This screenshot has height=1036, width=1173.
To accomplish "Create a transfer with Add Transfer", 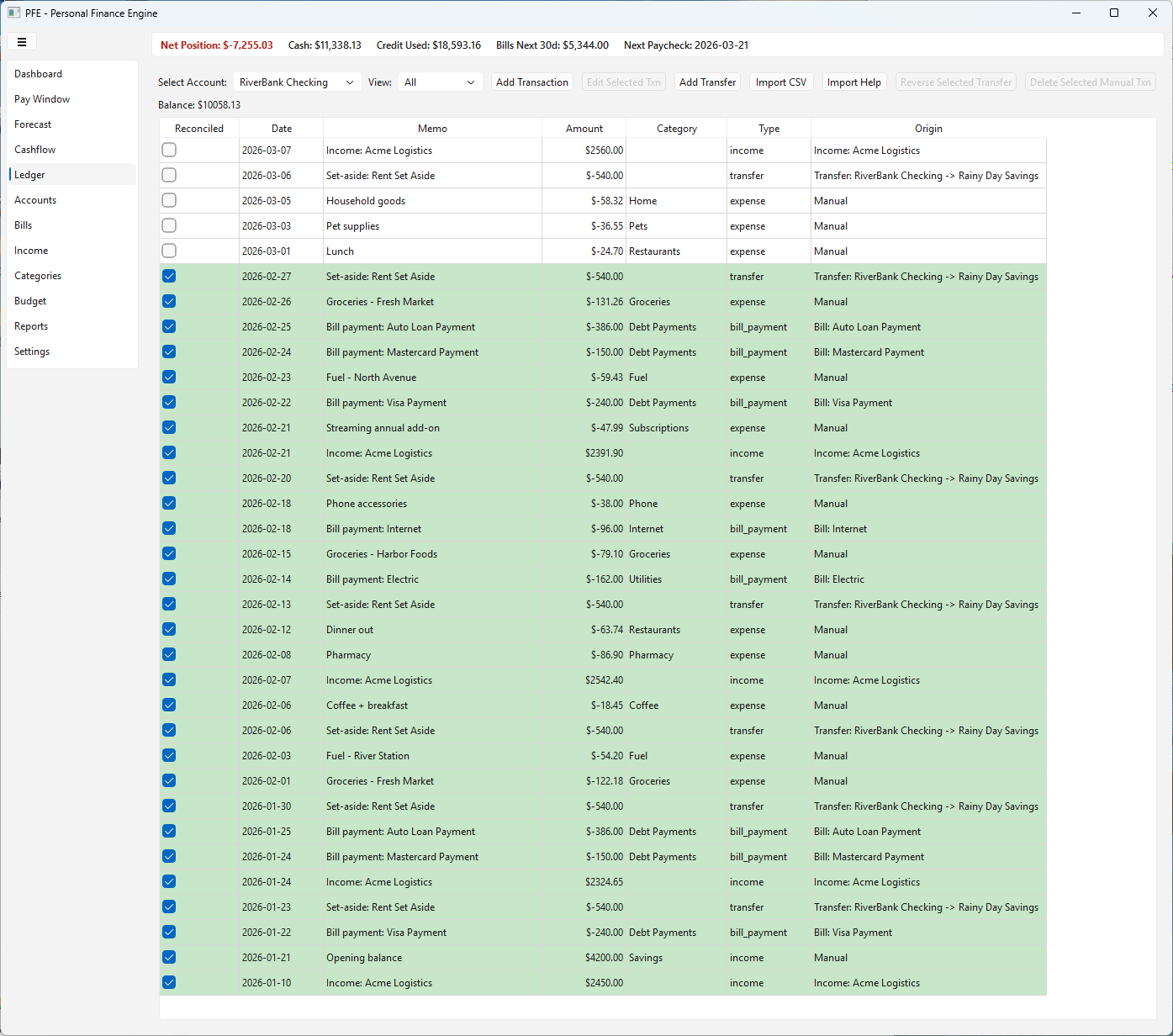I will click(x=707, y=82).
